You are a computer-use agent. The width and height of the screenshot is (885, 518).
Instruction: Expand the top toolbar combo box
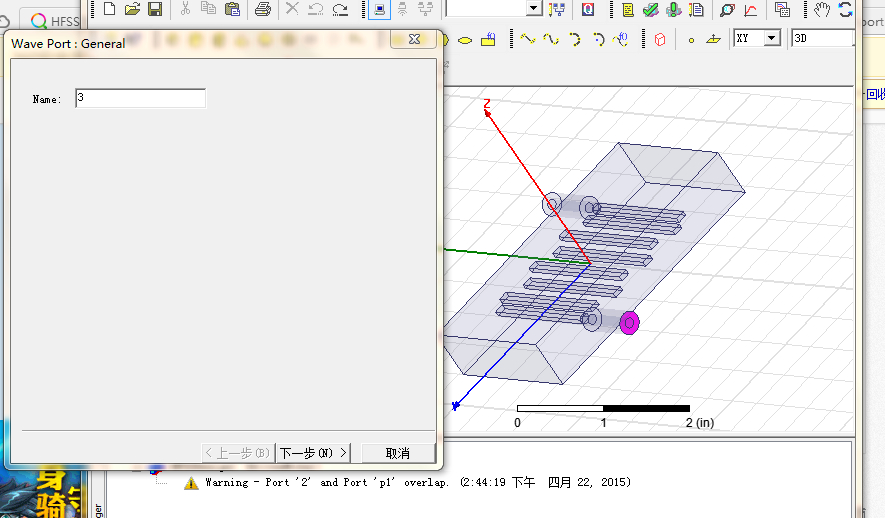[x=533, y=9]
